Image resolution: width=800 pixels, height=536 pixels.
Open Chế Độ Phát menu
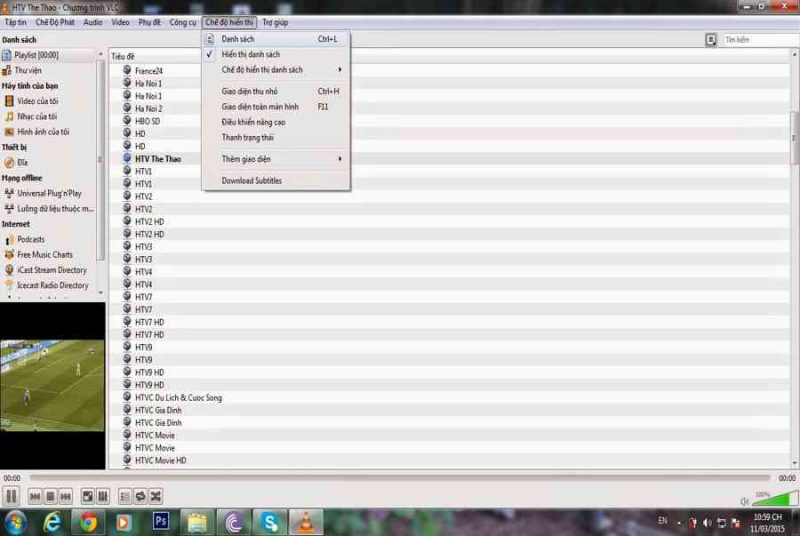55,22
